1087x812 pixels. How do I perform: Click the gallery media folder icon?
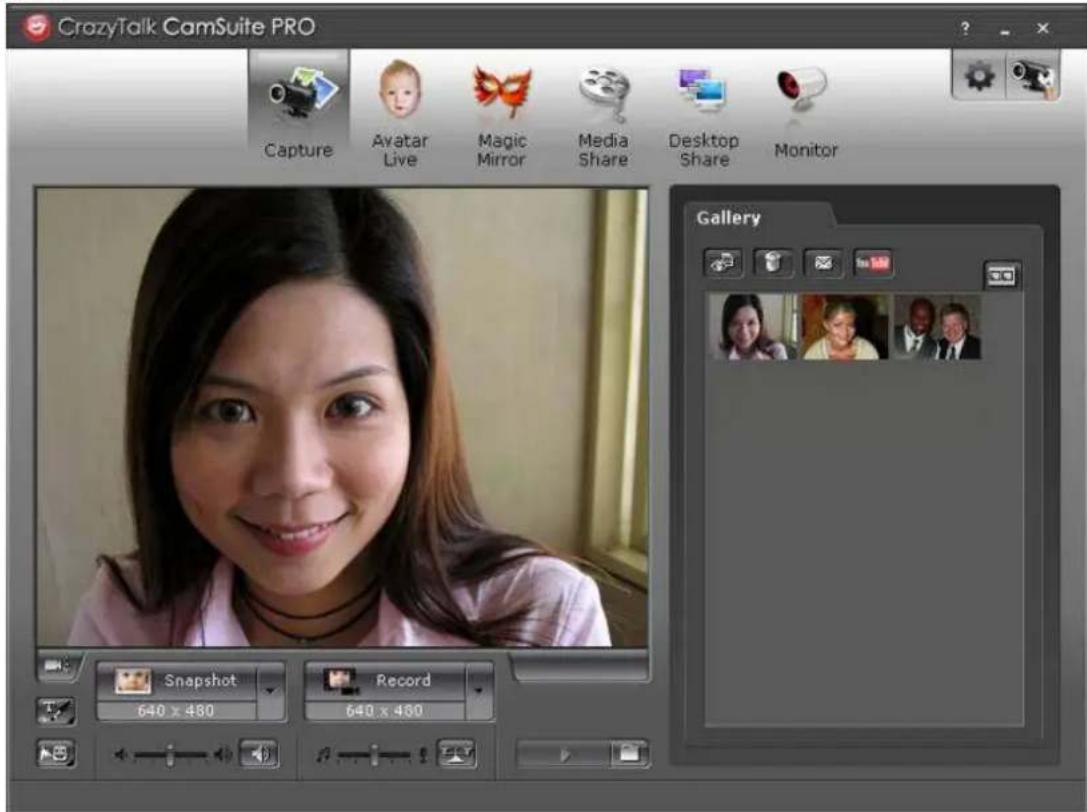click(x=723, y=263)
